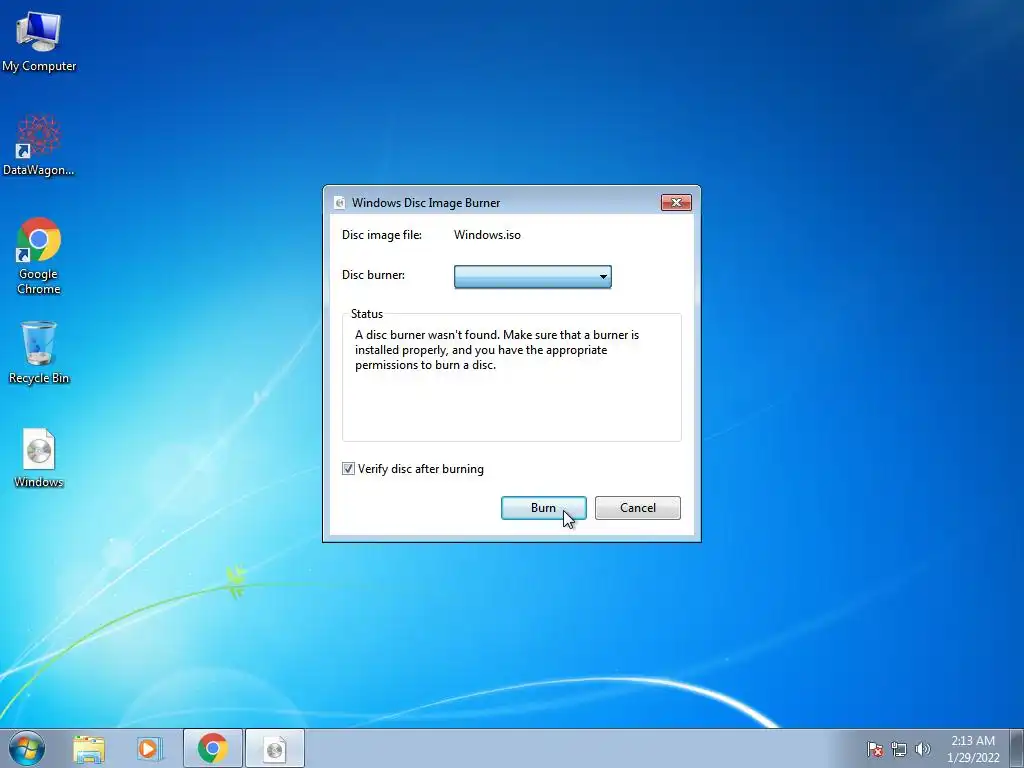Click the Burn button

[543, 508]
